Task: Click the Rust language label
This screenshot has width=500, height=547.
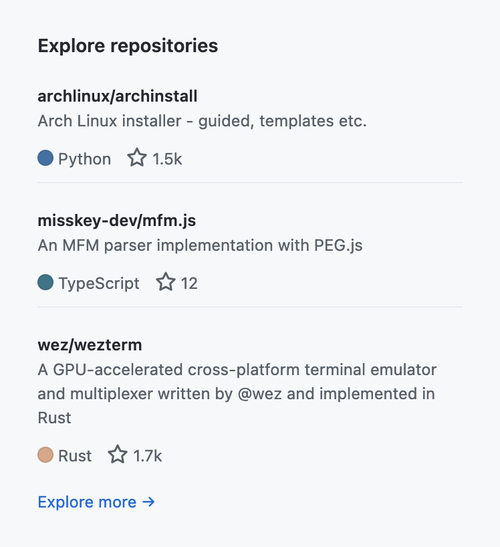Action: (x=75, y=456)
